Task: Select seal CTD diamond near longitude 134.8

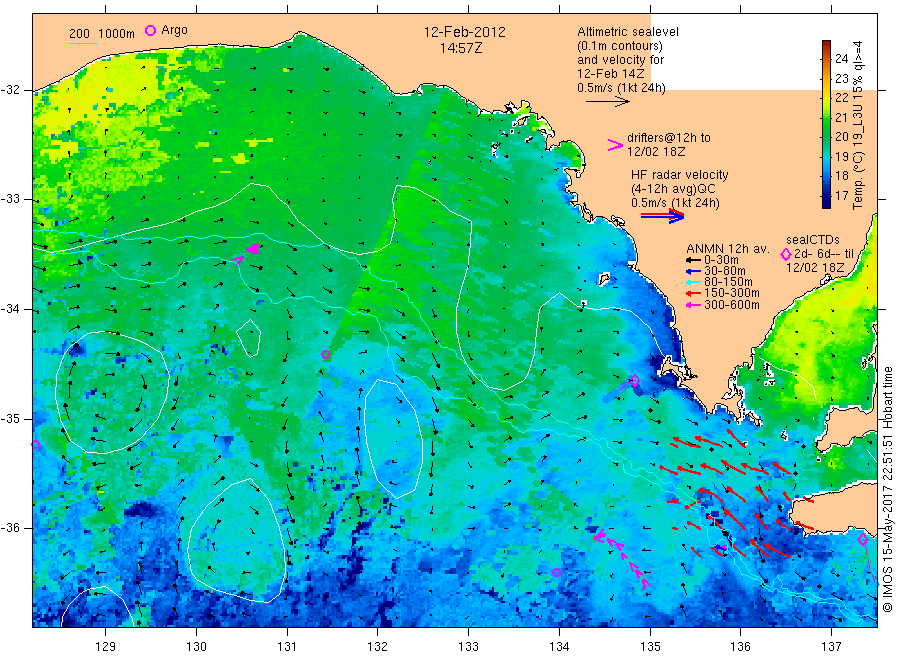Action: click(x=635, y=380)
